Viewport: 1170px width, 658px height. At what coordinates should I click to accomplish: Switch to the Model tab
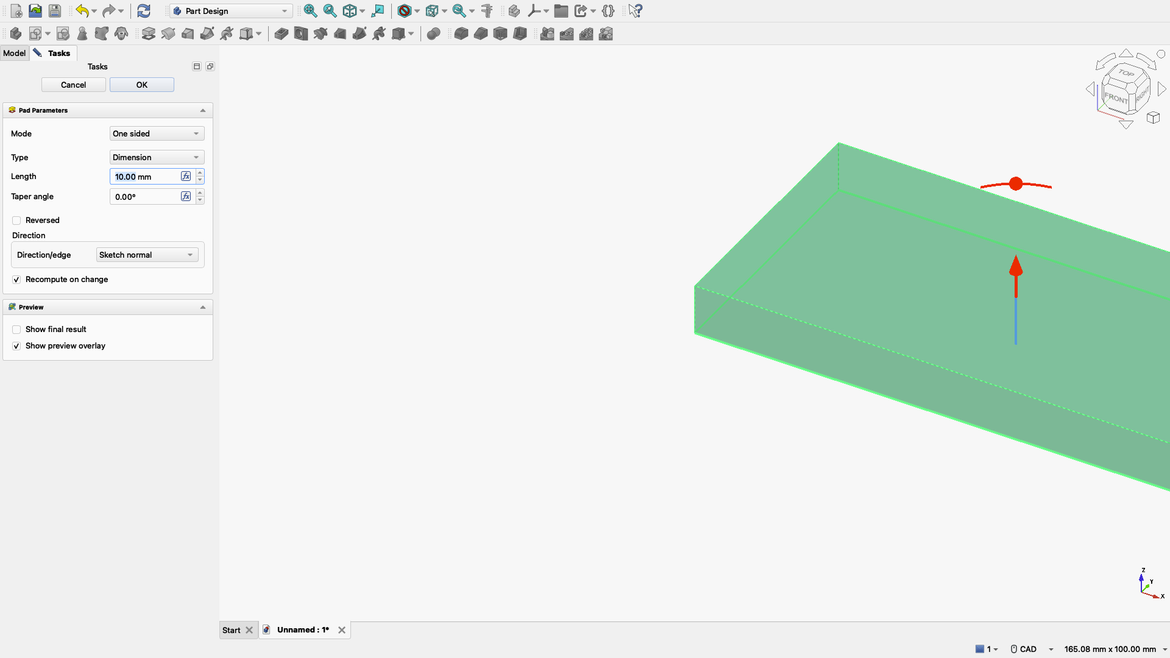(13, 52)
